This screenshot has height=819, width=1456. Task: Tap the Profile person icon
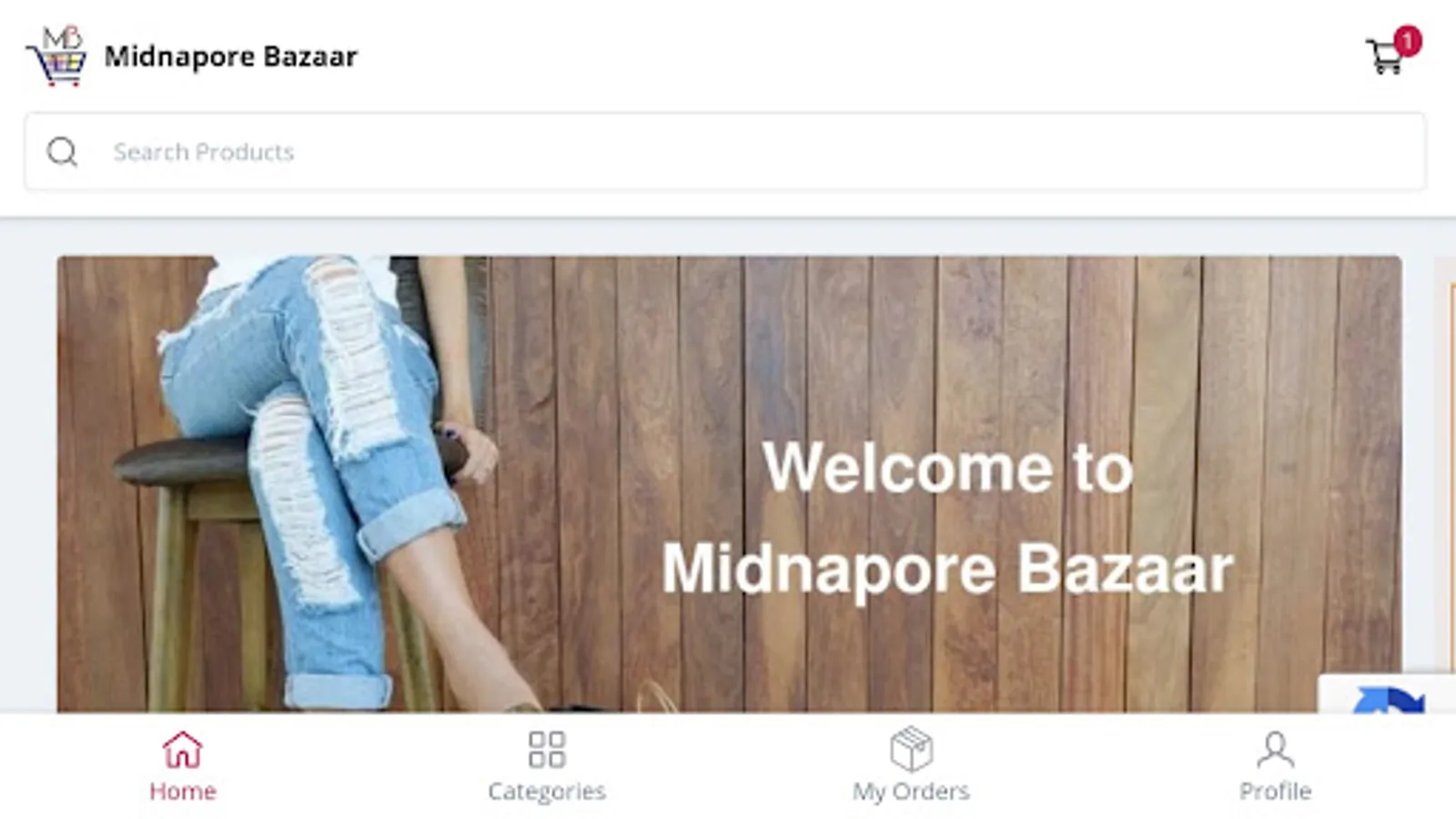[x=1275, y=750]
